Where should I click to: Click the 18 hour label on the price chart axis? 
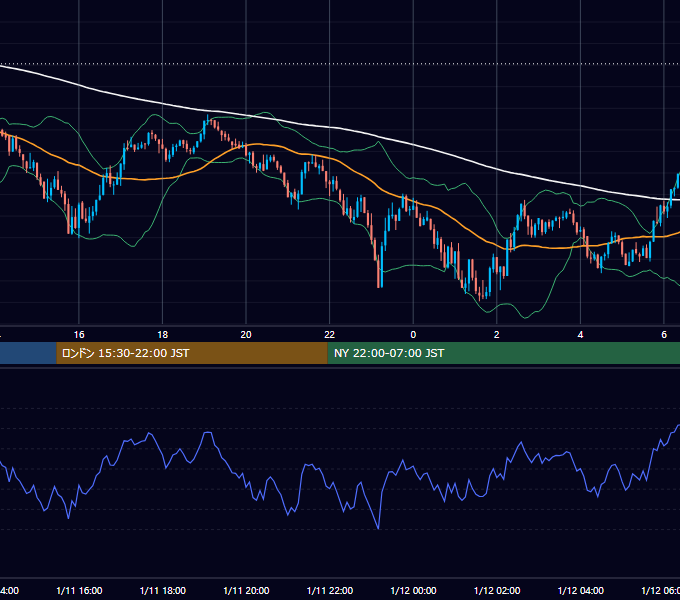pyautogui.click(x=162, y=335)
